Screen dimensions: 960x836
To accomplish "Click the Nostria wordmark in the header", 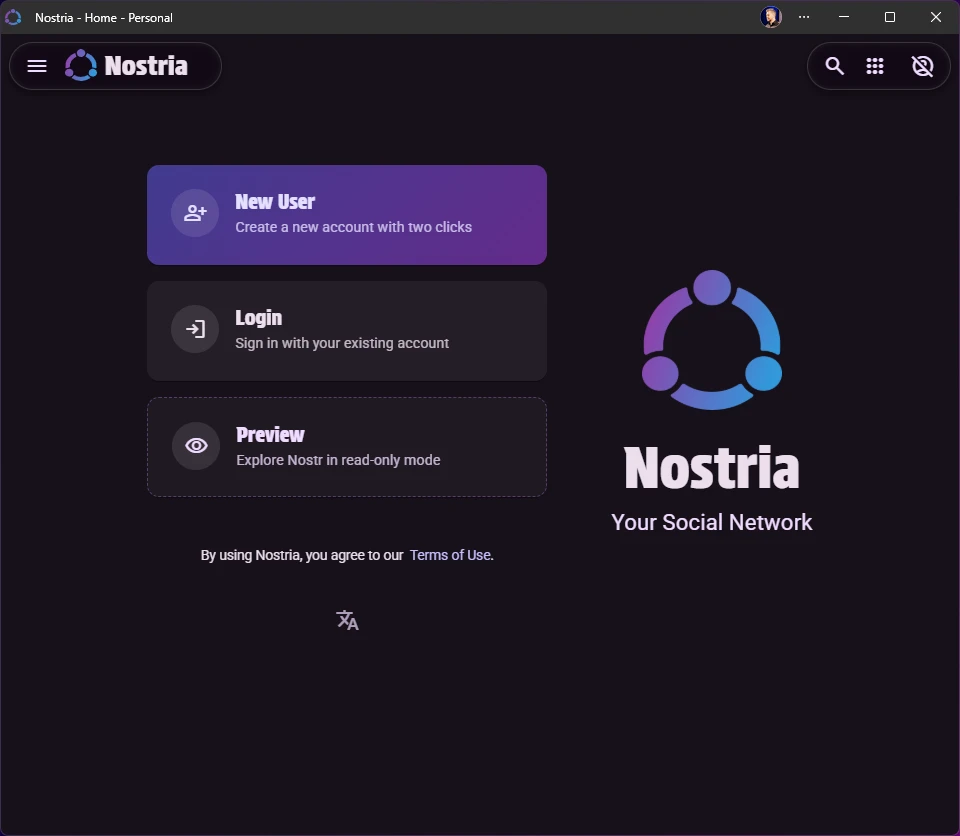I will [146, 66].
